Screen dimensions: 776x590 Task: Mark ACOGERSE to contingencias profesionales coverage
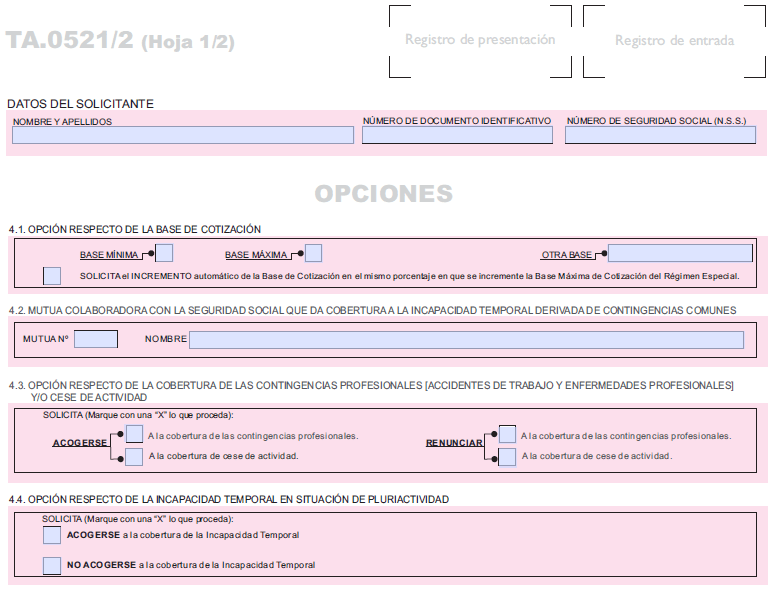coord(135,434)
